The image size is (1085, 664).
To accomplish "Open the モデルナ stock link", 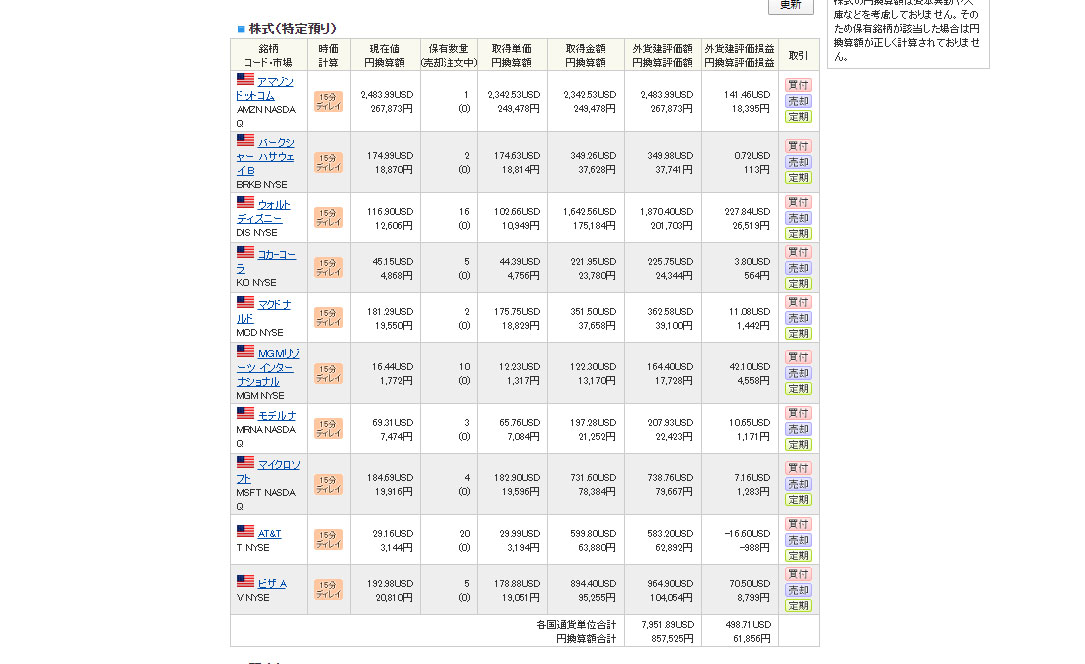I will pos(277,416).
